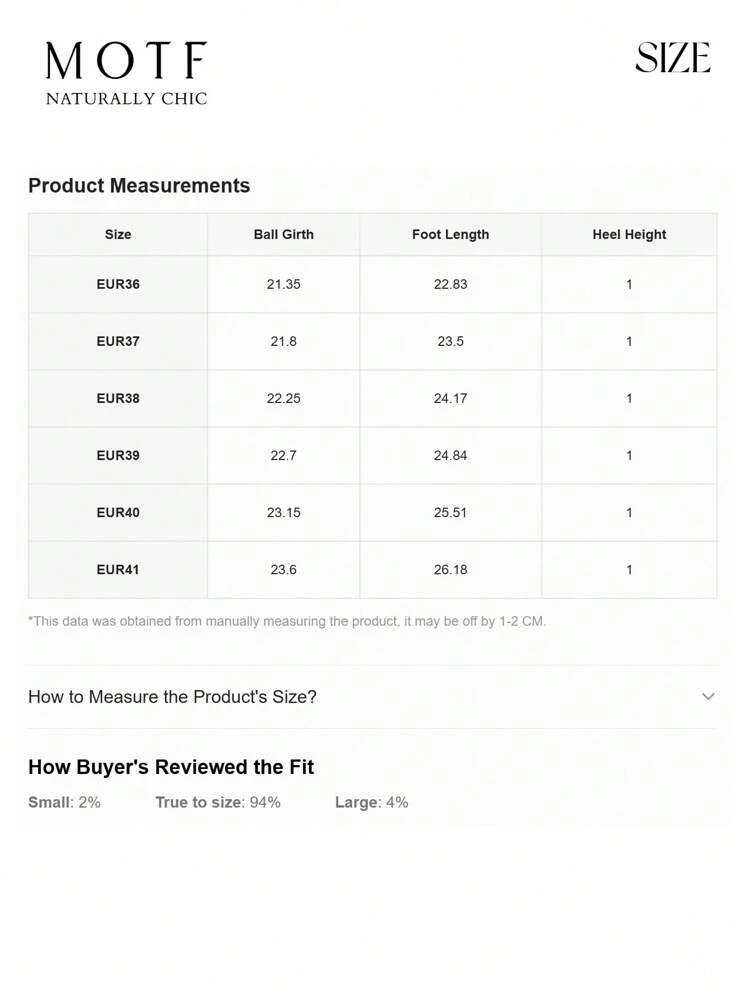Click the NATURALLY CHIC tagline text

(126, 99)
